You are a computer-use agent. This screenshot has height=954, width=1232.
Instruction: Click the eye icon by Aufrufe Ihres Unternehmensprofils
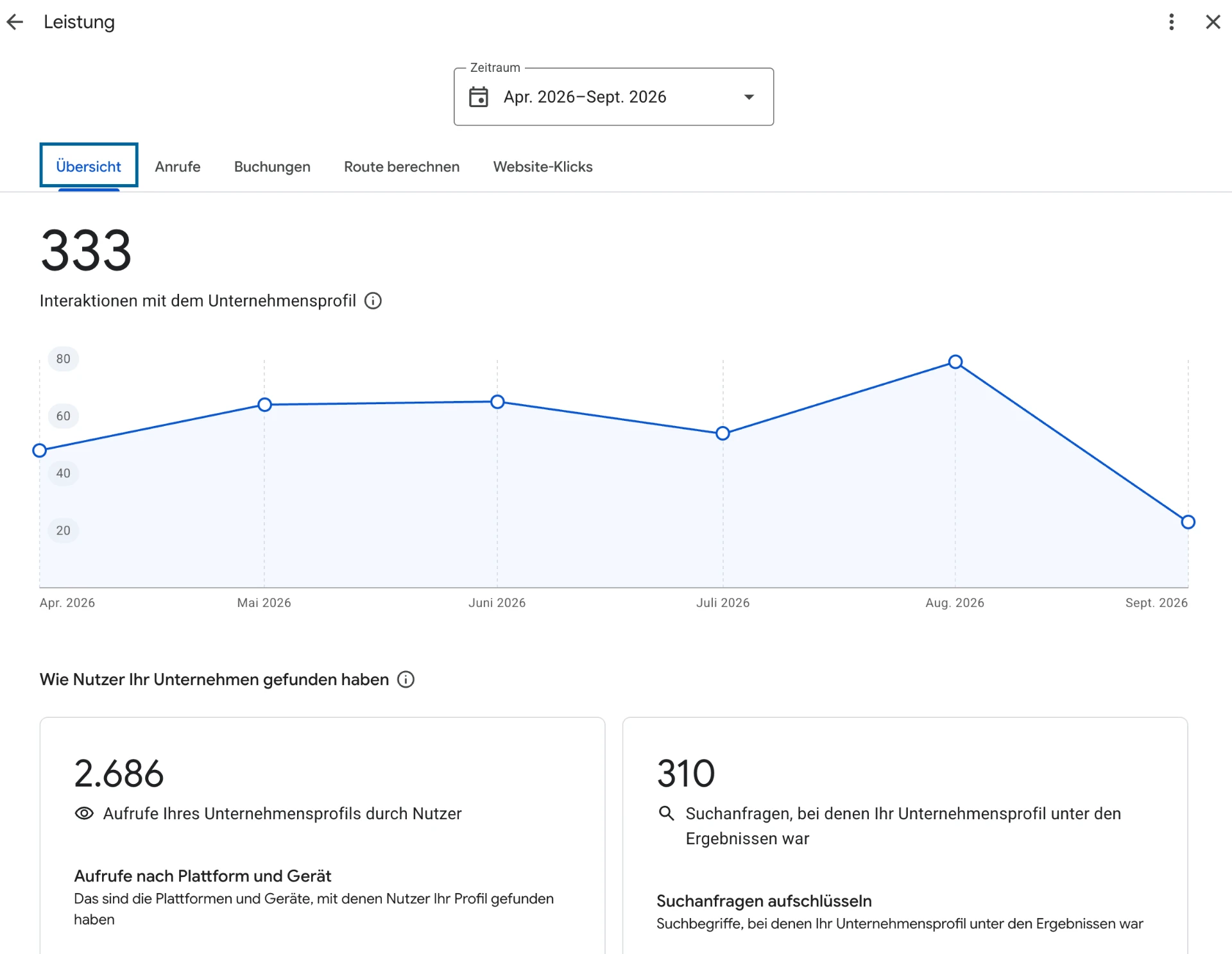click(x=84, y=813)
